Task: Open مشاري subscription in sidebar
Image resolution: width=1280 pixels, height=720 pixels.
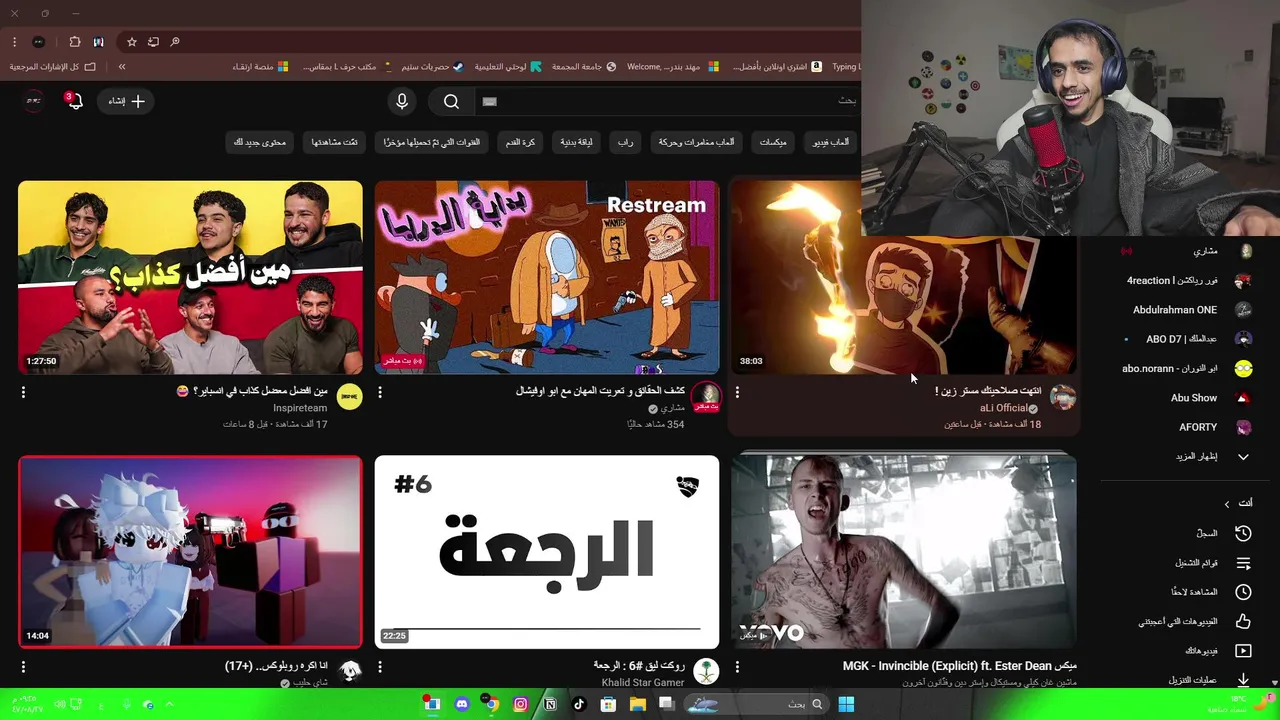Action: (1188, 252)
